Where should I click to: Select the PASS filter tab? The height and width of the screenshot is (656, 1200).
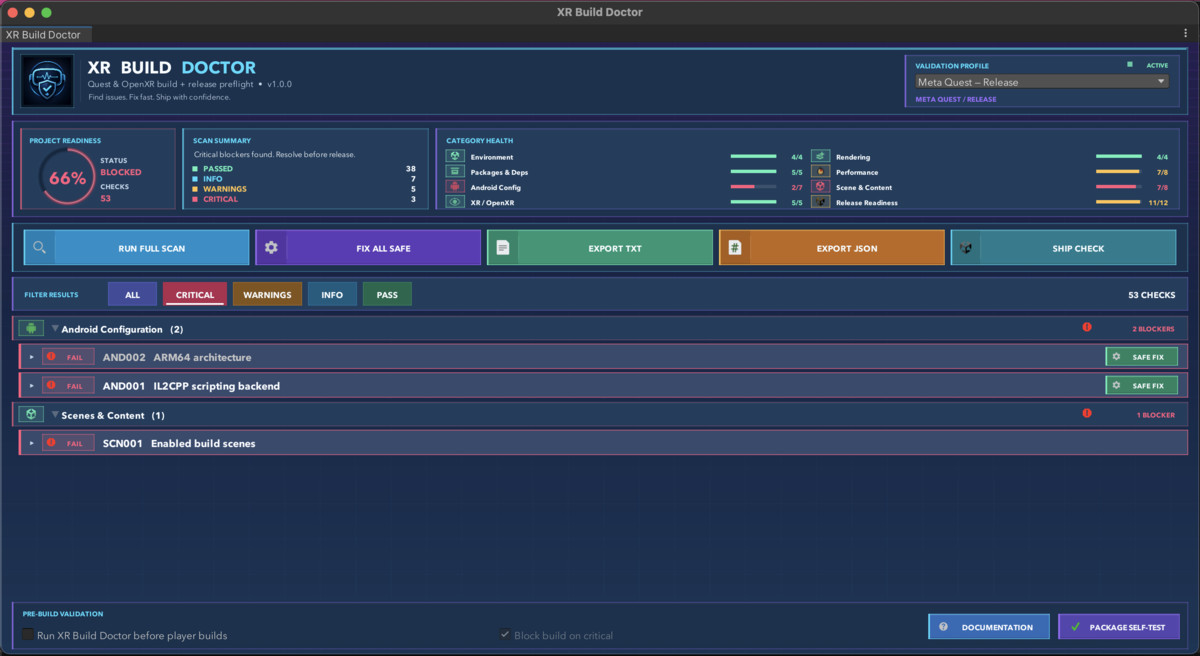coord(387,294)
